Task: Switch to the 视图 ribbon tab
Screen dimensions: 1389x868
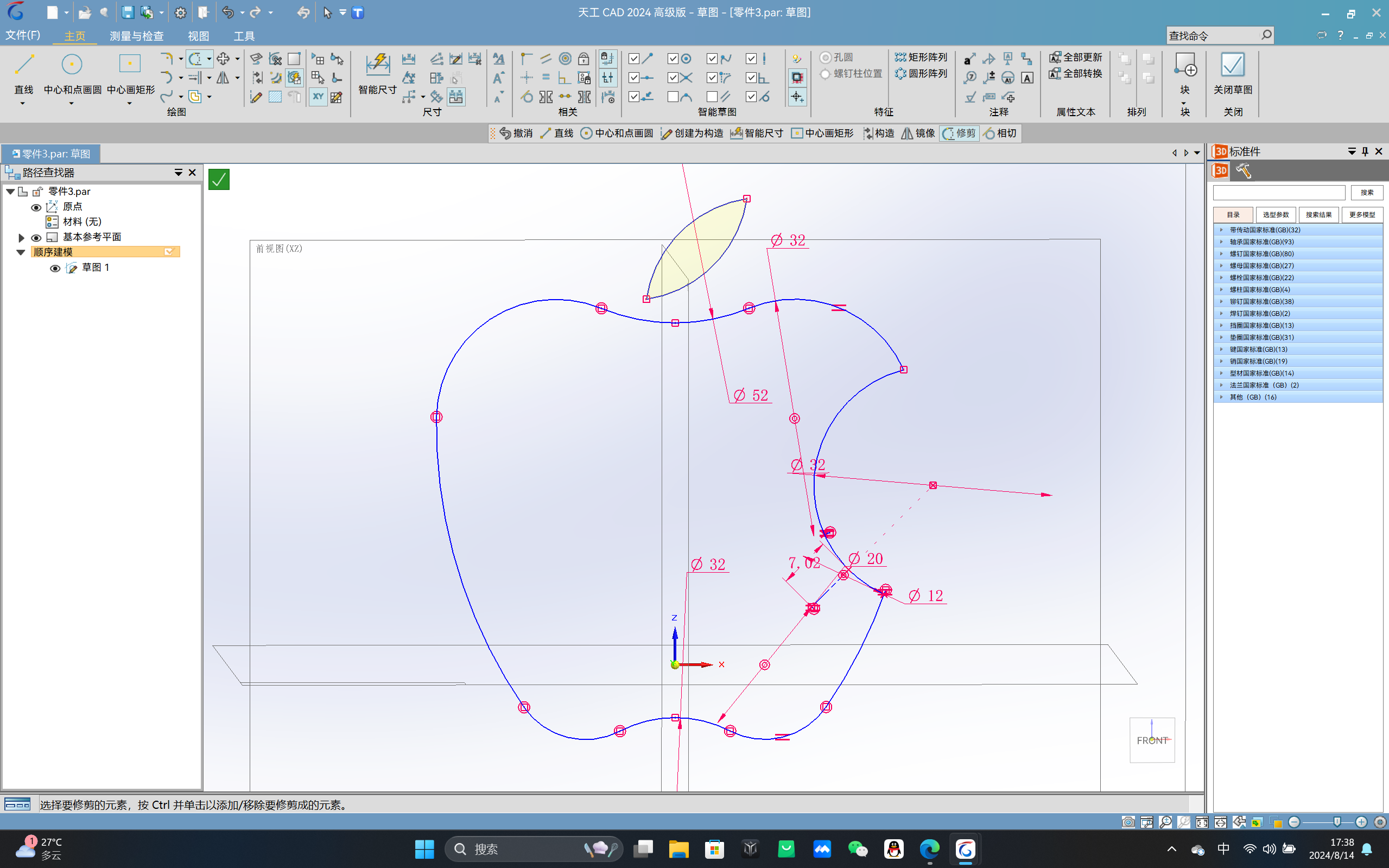Action: coord(198,36)
